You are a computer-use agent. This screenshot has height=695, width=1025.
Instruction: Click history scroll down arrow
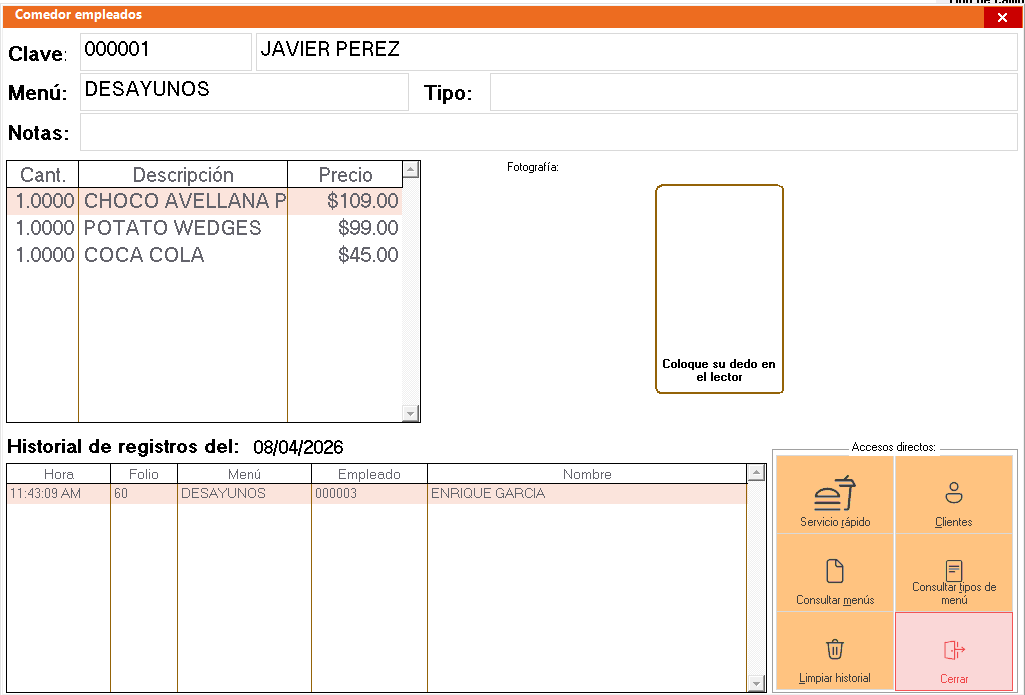pyautogui.click(x=756, y=684)
